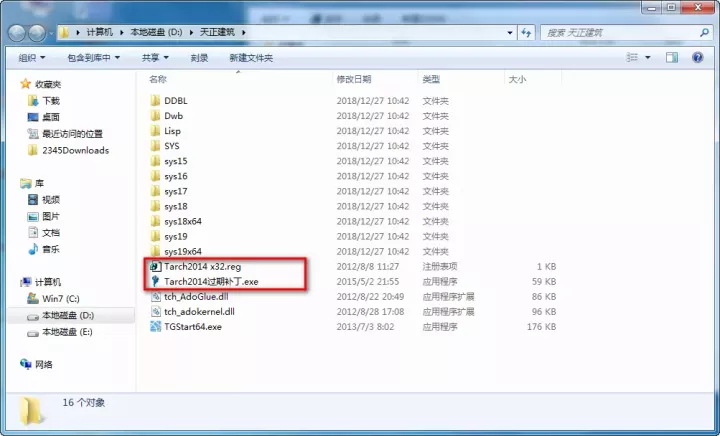Open the 共享 dropdown menu
Viewport: 720px width, 436px height.
point(154,58)
